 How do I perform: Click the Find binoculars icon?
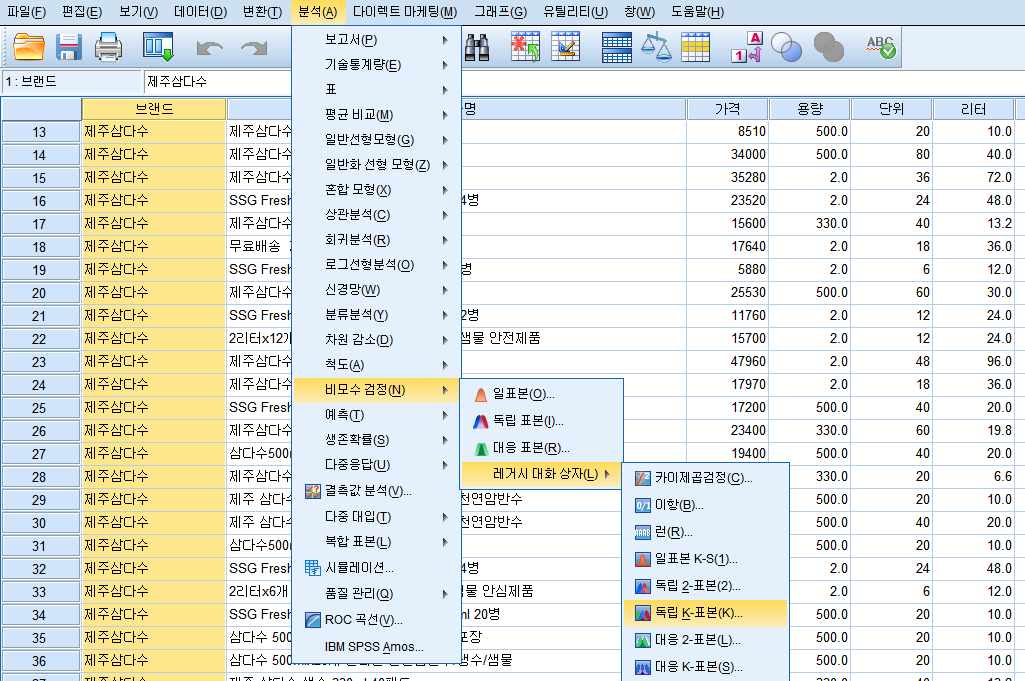tap(477, 48)
